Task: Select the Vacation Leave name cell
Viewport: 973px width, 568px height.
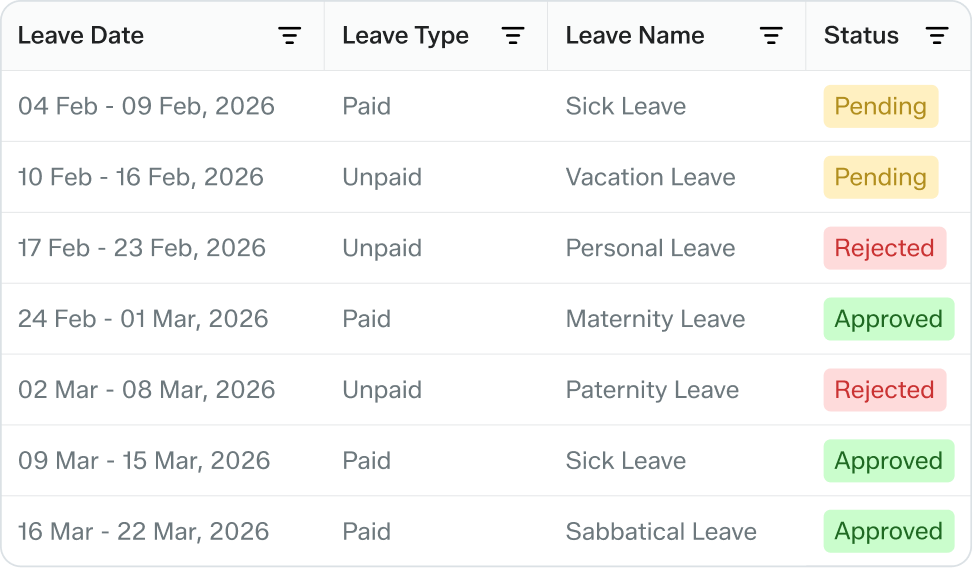Action: coord(650,177)
